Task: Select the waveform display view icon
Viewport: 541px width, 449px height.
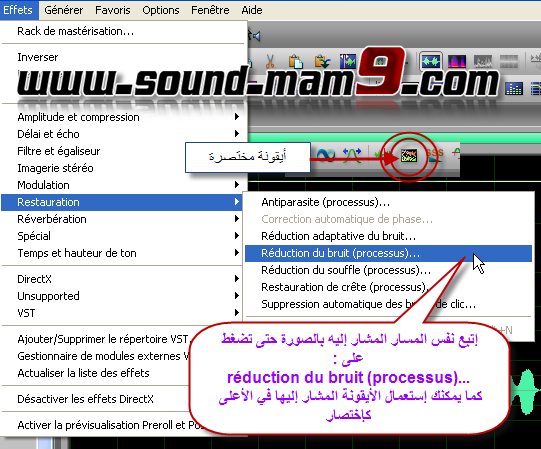Action: [431, 62]
